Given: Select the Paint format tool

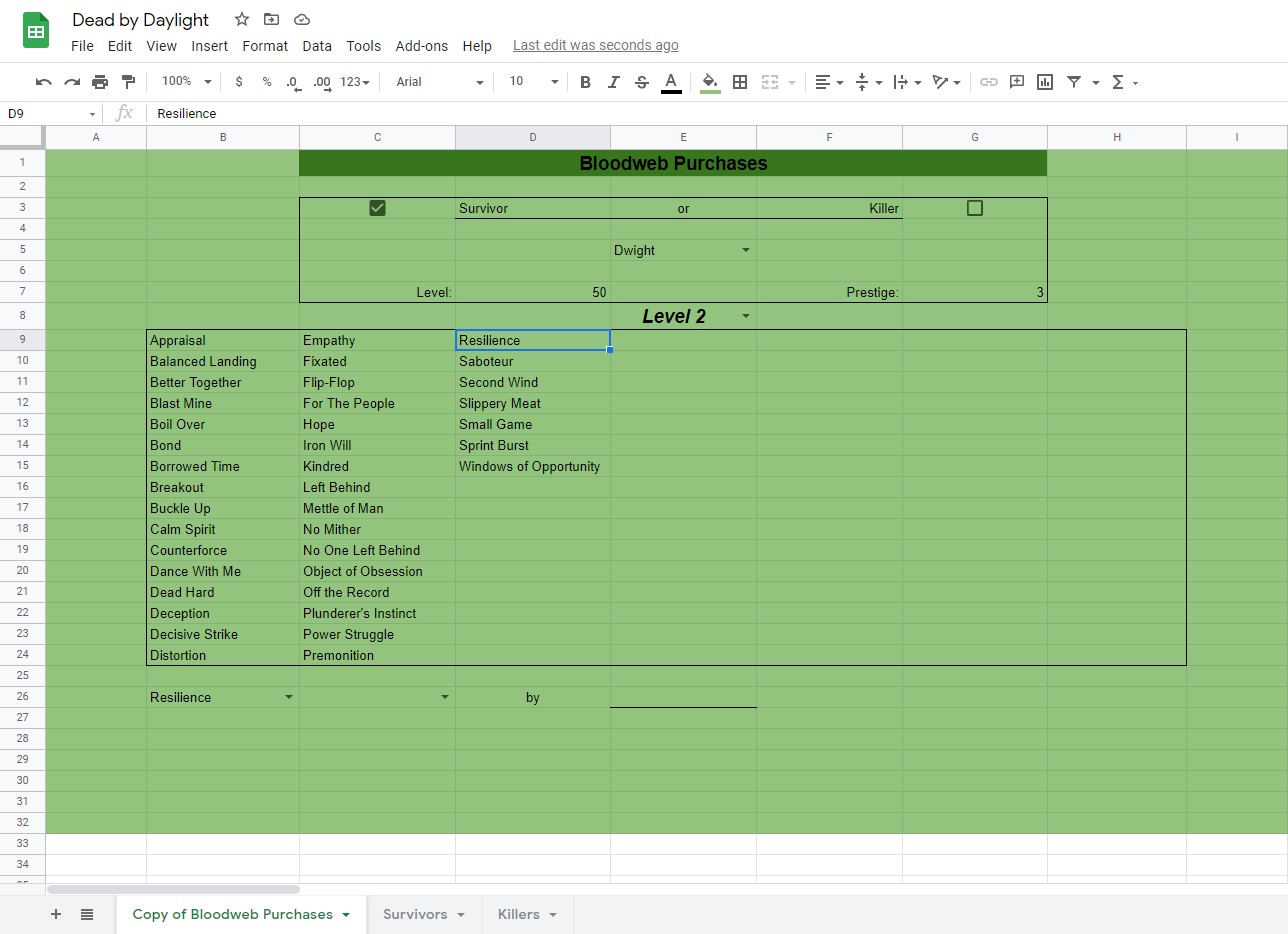Looking at the screenshot, I should (x=128, y=82).
